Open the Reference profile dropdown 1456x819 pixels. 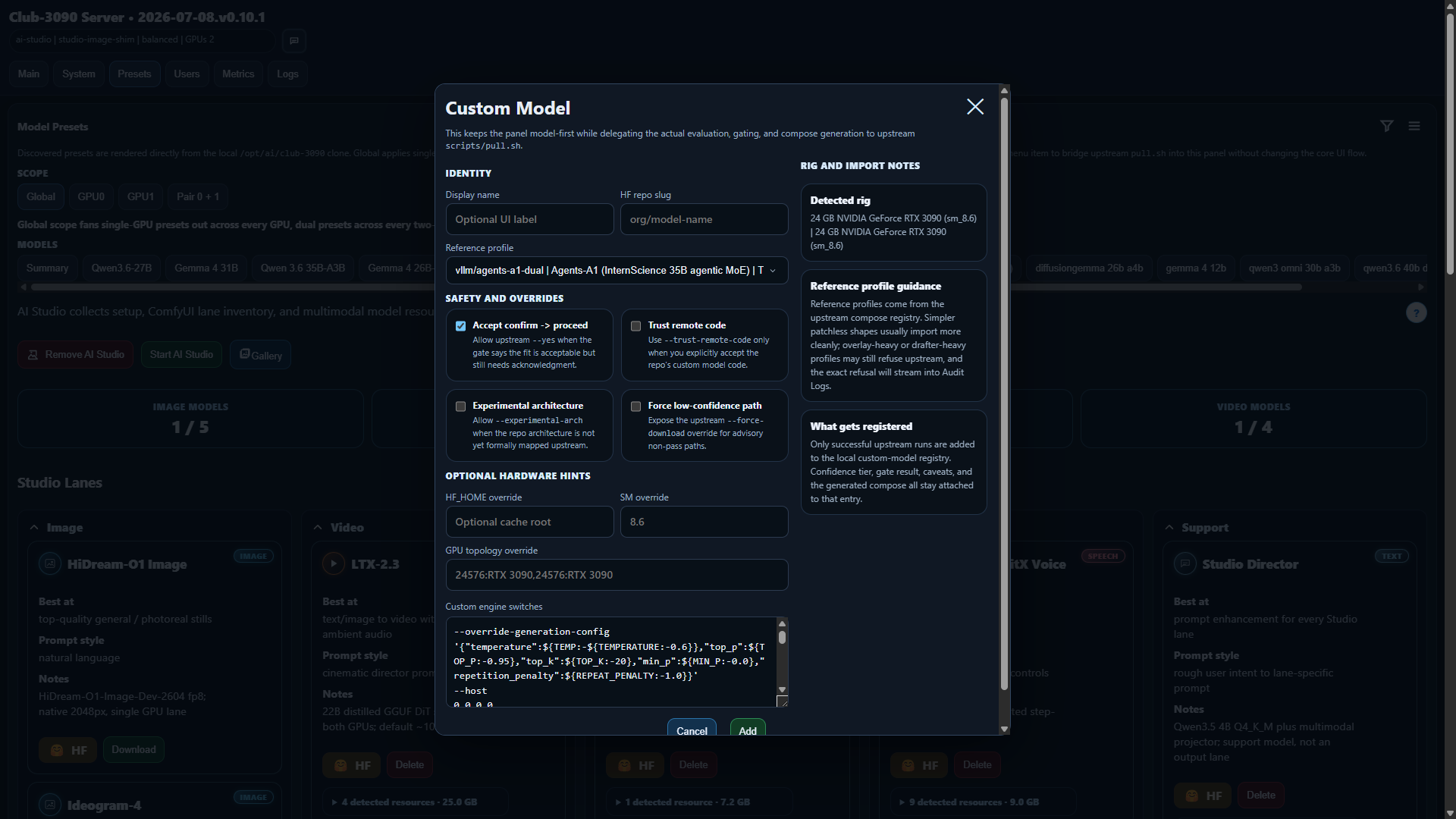pyautogui.click(x=617, y=271)
